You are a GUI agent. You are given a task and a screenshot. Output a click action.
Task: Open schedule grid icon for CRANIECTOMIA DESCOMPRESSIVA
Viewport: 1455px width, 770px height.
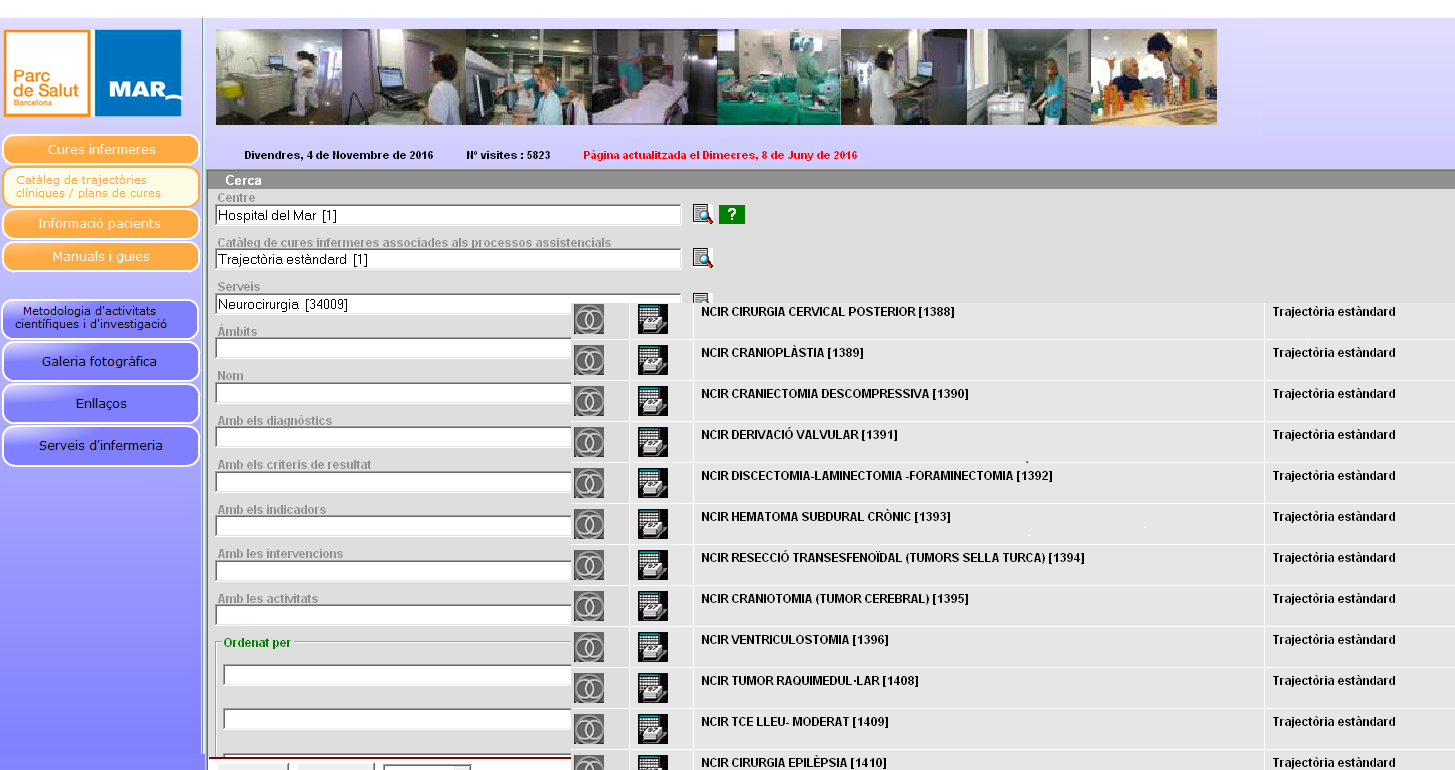(653, 401)
